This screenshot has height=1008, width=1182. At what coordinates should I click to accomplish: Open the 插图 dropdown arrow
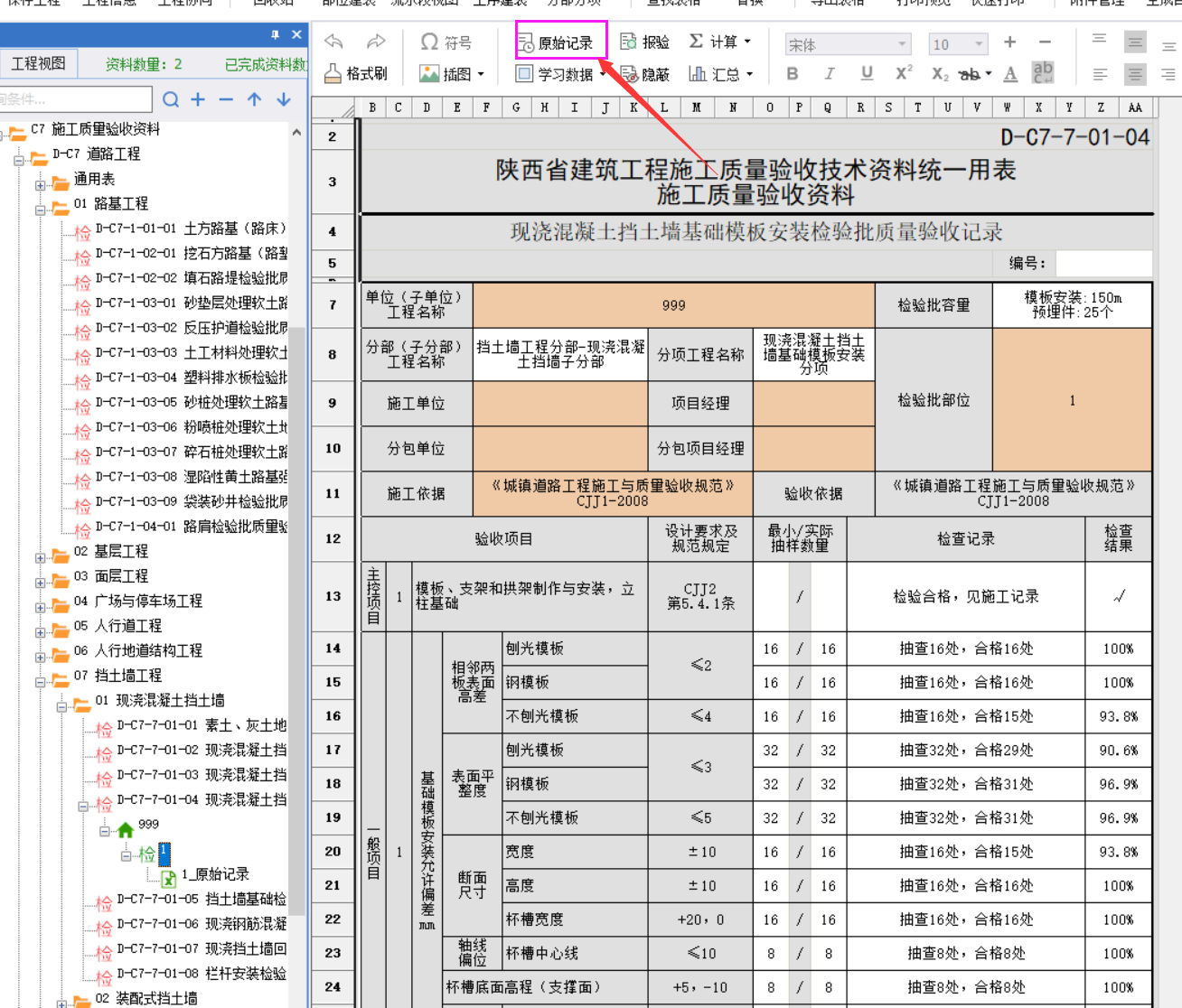point(481,75)
